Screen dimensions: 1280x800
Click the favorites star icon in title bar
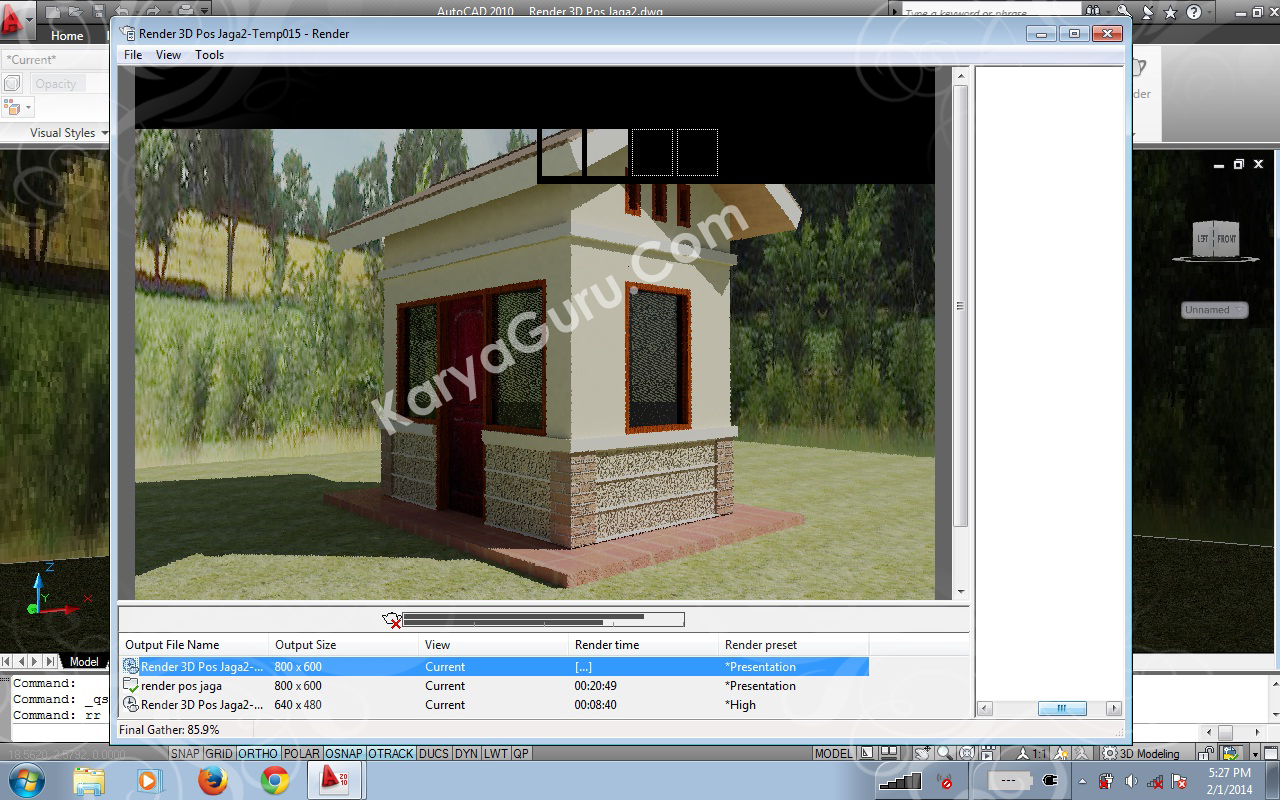click(x=1171, y=13)
